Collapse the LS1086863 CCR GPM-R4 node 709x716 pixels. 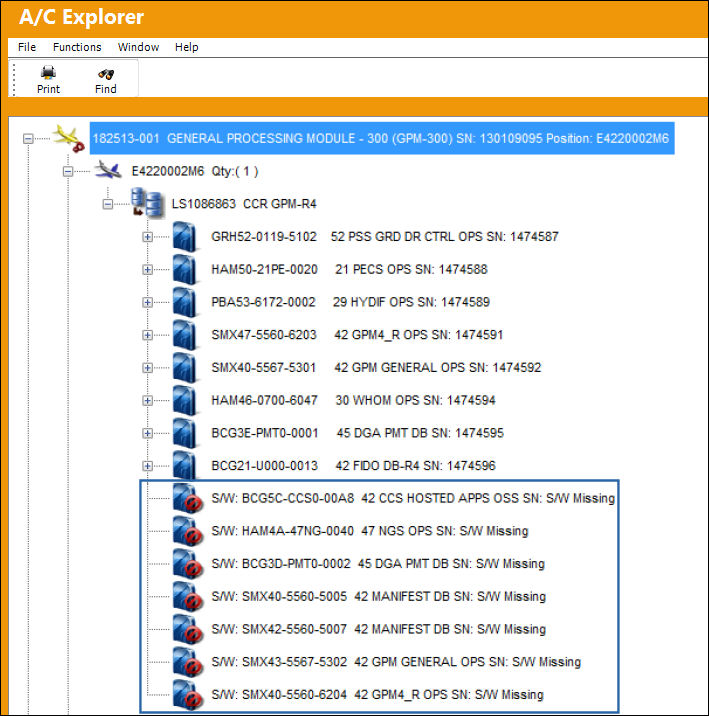click(x=108, y=204)
